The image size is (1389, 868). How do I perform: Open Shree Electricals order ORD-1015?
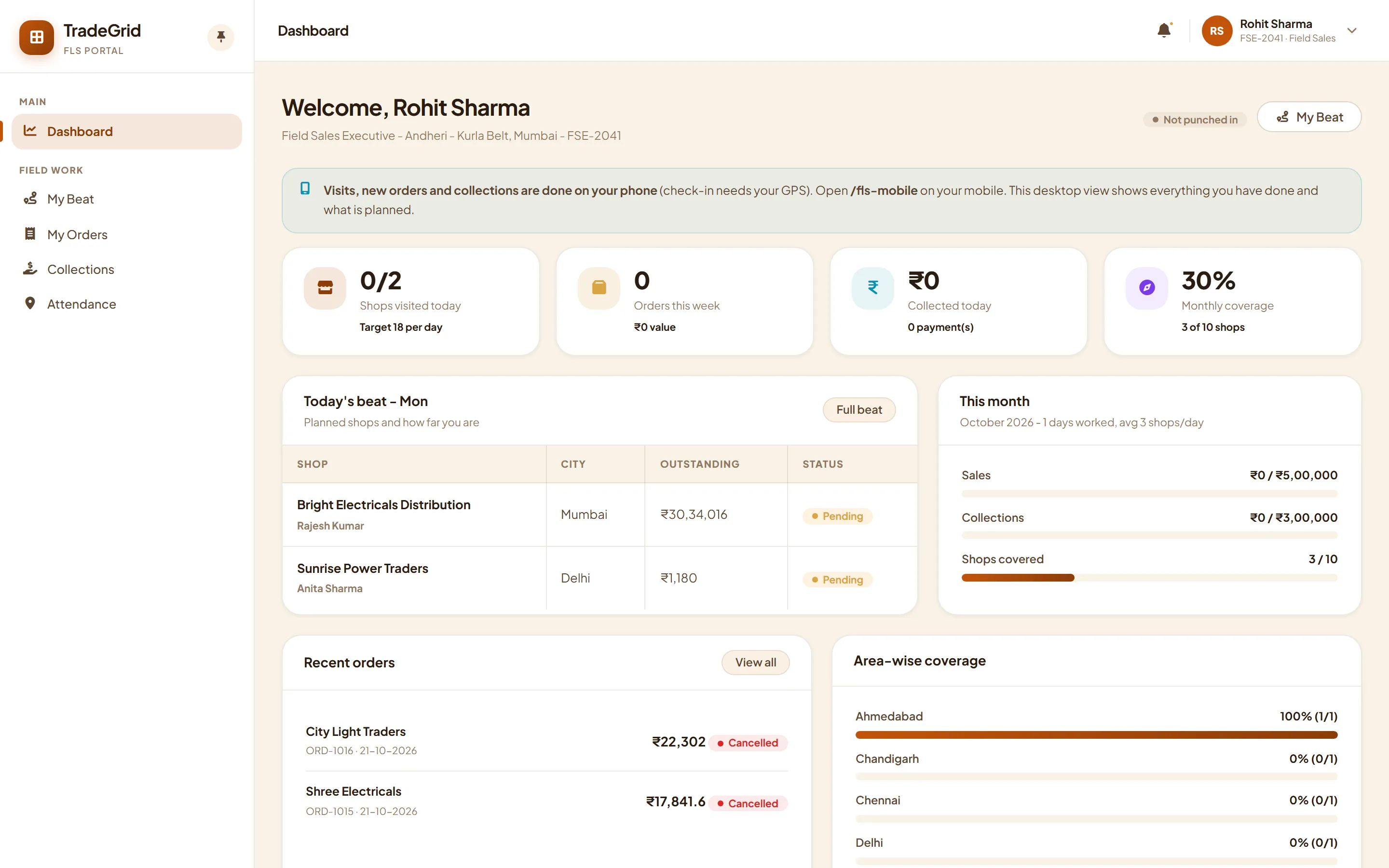point(546,801)
